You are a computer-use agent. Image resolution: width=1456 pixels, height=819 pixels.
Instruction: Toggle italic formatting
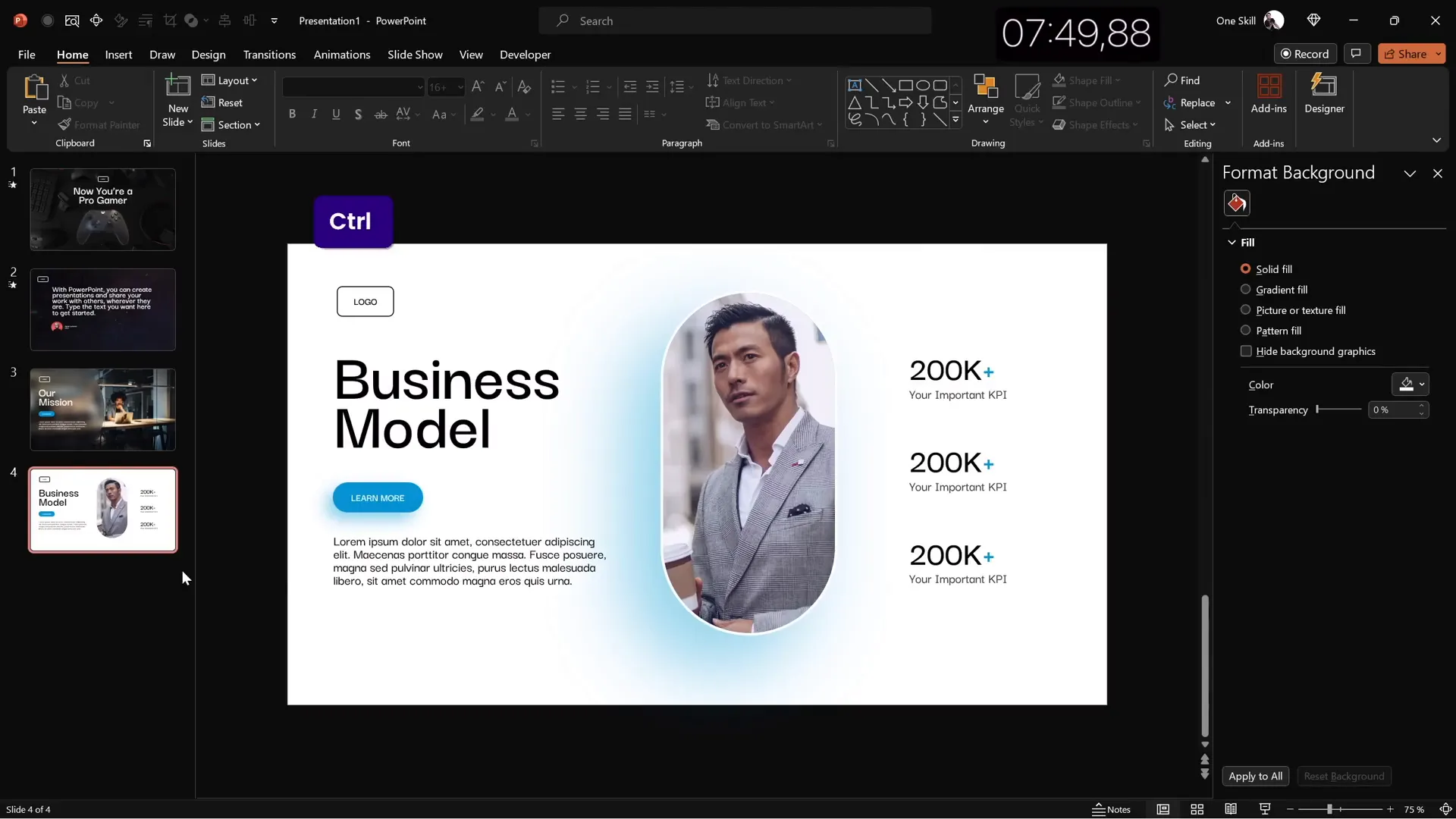[x=314, y=114]
